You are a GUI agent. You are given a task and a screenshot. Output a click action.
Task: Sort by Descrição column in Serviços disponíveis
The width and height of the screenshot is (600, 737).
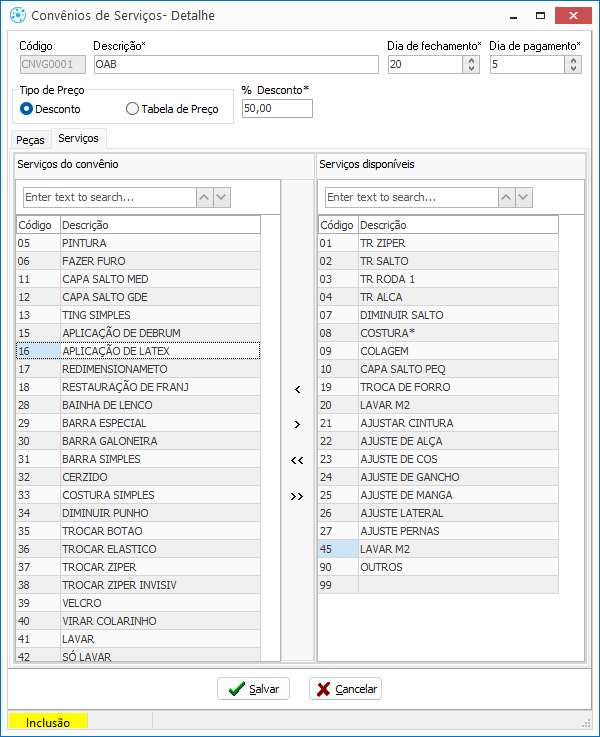pyautogui.click(x=458, y=225)
